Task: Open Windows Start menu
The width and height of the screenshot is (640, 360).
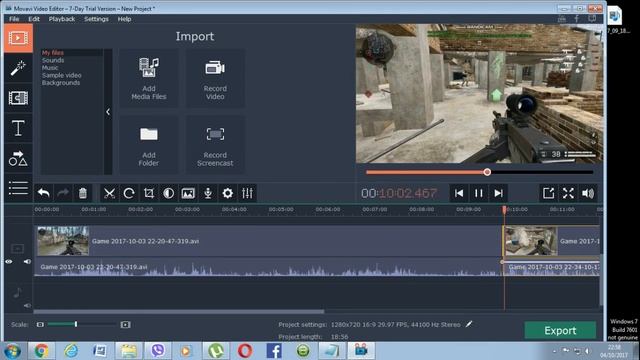Action: (x=12, y=351)
